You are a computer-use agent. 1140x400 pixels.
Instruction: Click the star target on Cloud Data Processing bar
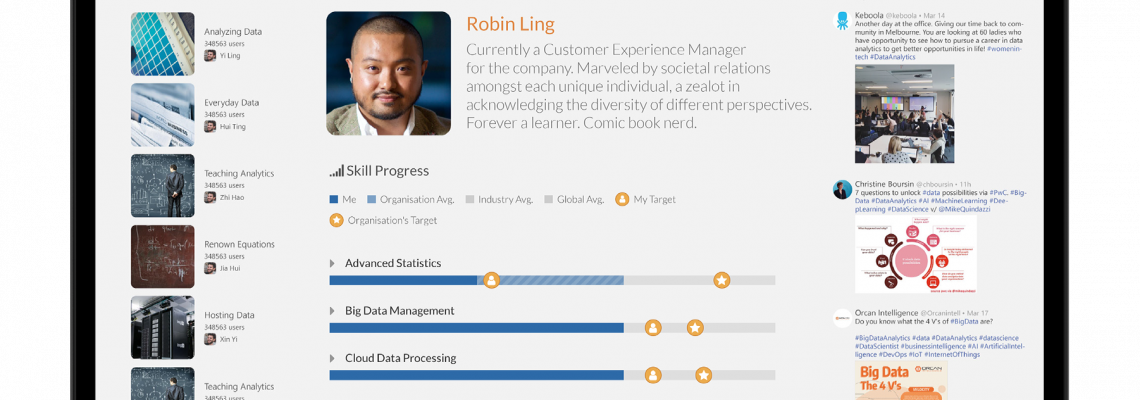[x=703, y=375]
